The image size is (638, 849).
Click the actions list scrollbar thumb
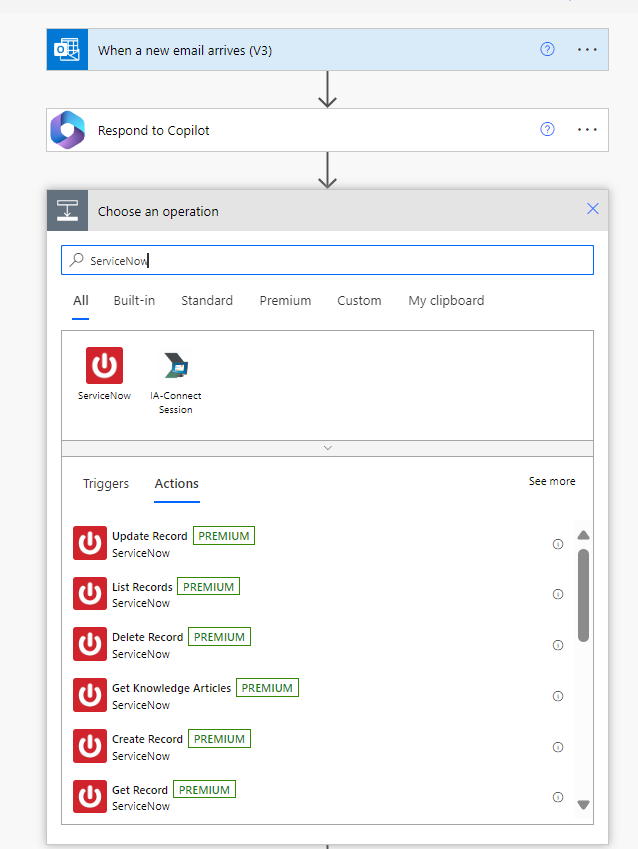[583, 595]
